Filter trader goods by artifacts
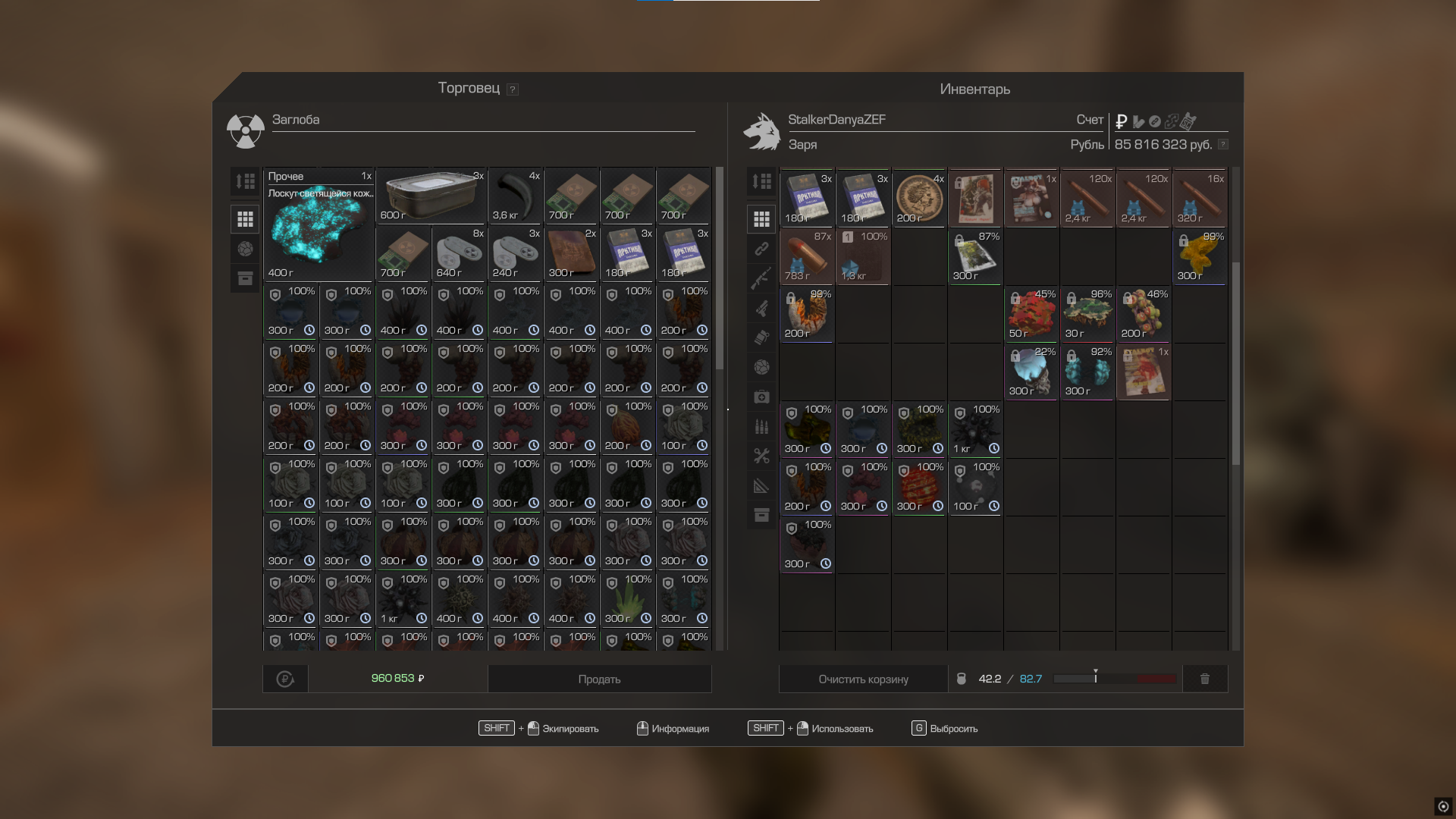1456x819 pixels. pyautogui.click(x=245, y=249)
